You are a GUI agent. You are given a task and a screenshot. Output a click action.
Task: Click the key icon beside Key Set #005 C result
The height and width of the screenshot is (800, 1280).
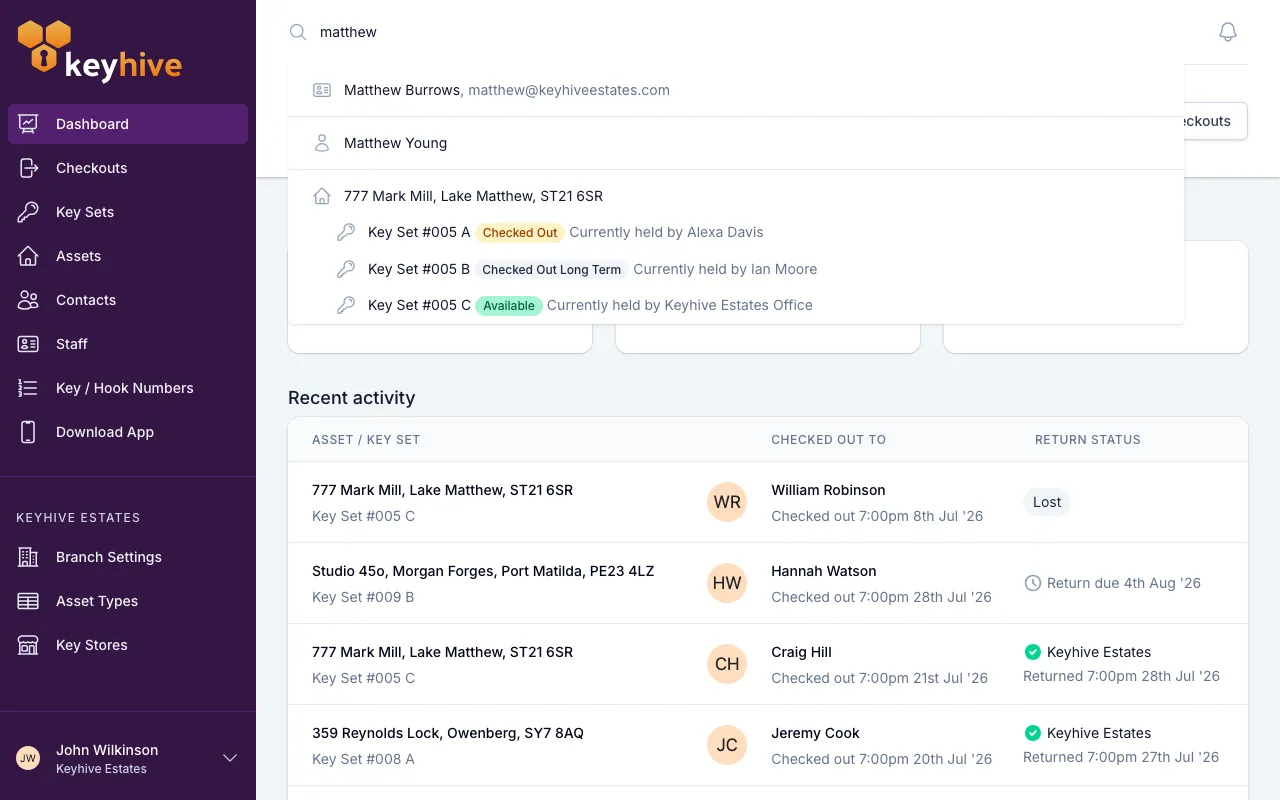pyautogui.click(x=346, y=305)
